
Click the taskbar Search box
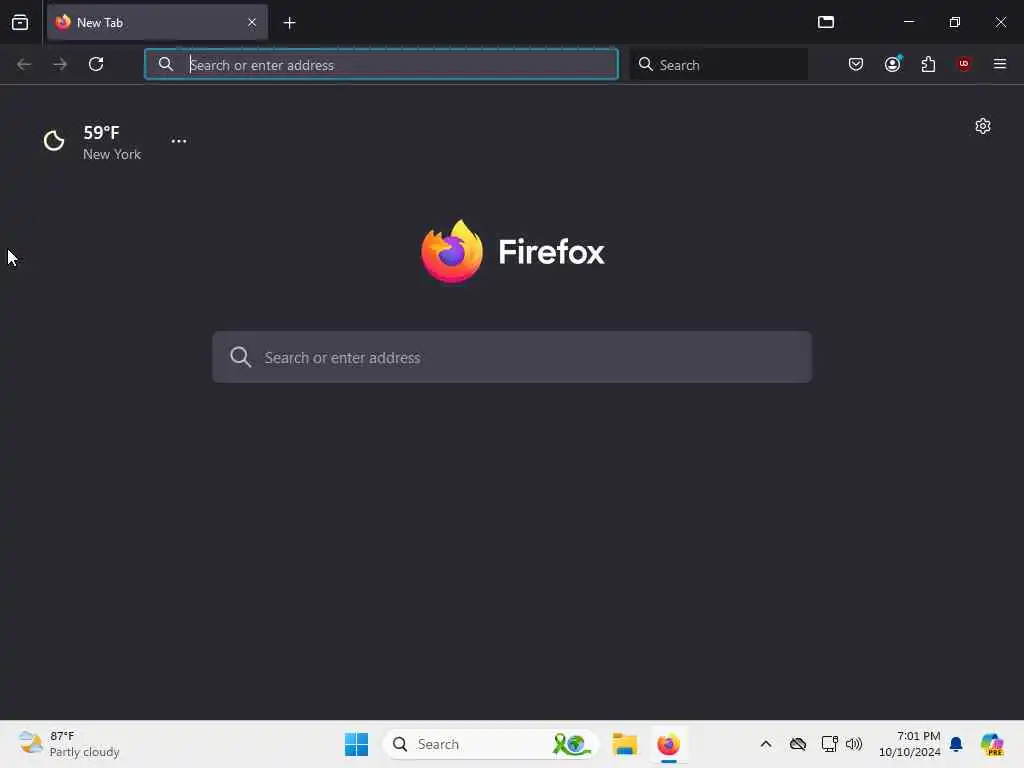(490, 744)
